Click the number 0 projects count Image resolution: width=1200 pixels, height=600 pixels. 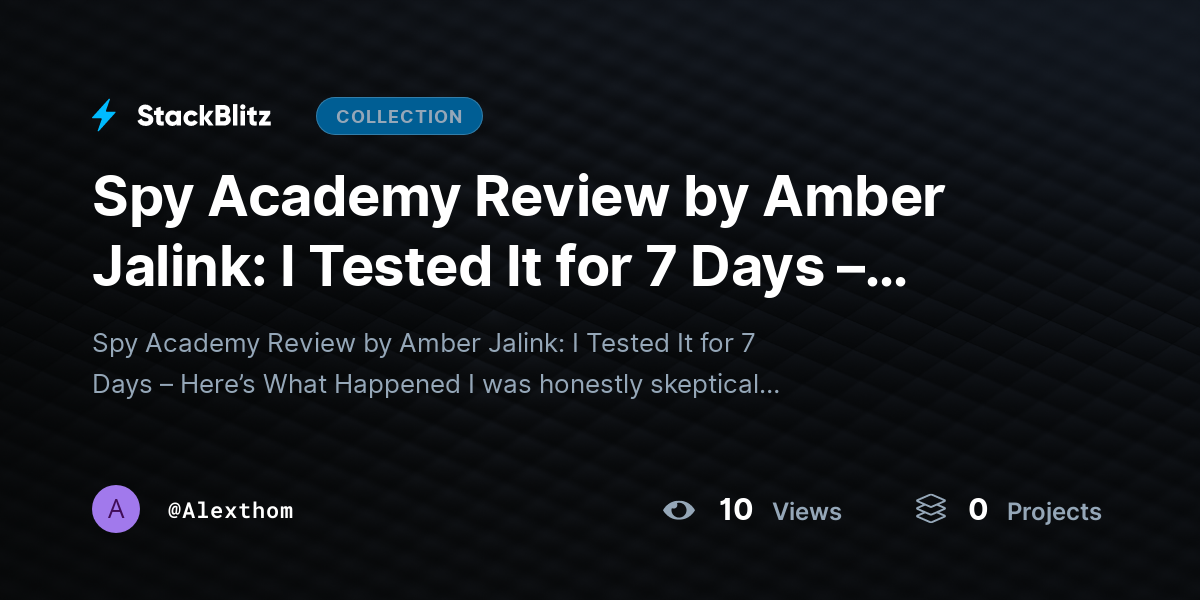click(x=978, y=510)
